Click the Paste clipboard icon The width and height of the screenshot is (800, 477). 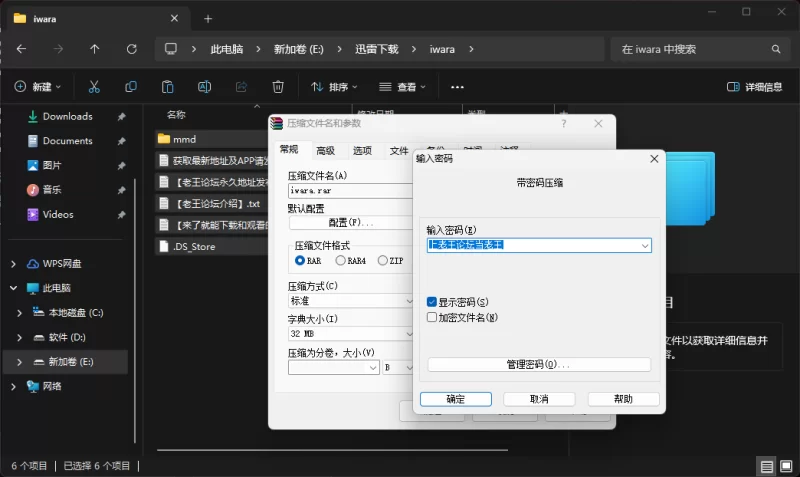click(168, 87)
